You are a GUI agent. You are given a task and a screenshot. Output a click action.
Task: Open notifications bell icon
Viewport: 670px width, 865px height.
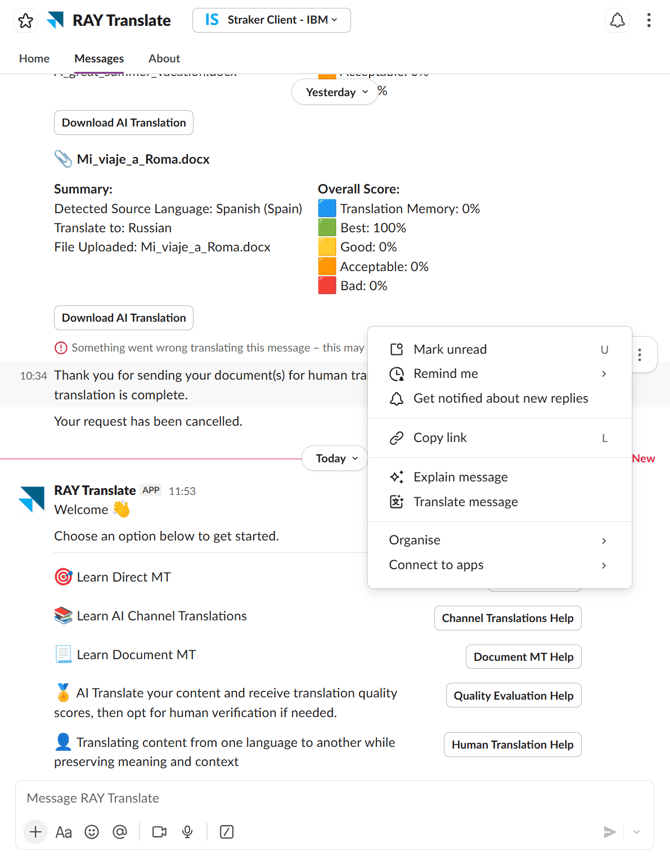pos(617,20)
